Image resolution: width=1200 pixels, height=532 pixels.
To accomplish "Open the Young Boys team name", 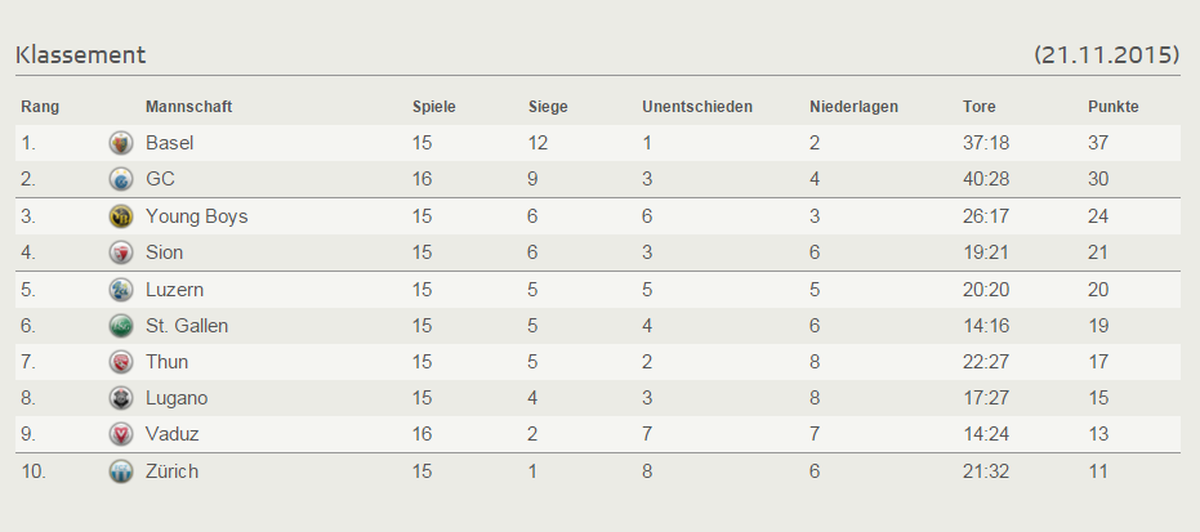I will (196, 216).
